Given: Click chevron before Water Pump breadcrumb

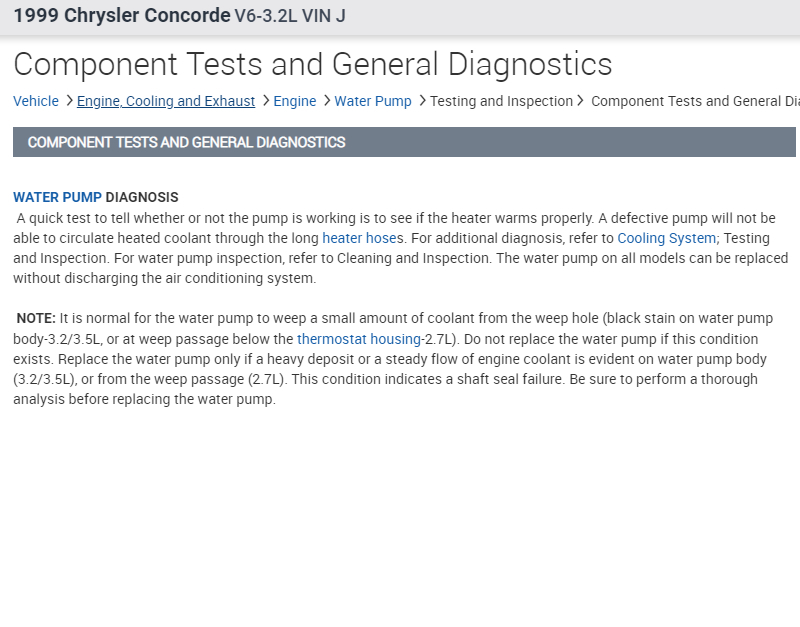Looking at the screenshot, I should [x=326, y=101].
